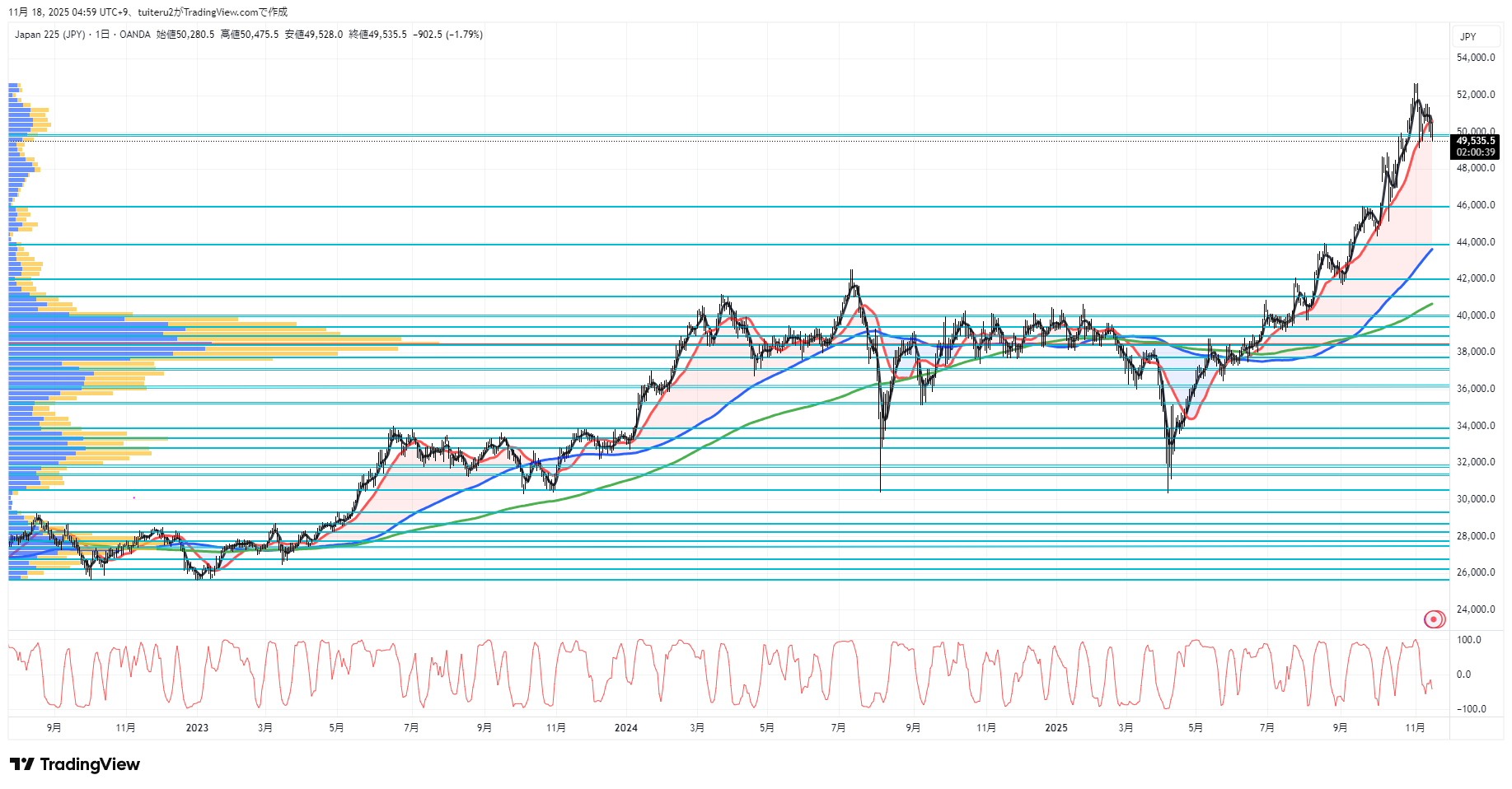Click the TradingView logo at bottom left
Viewport: 1512px width, 789px height.
(75, 764)
